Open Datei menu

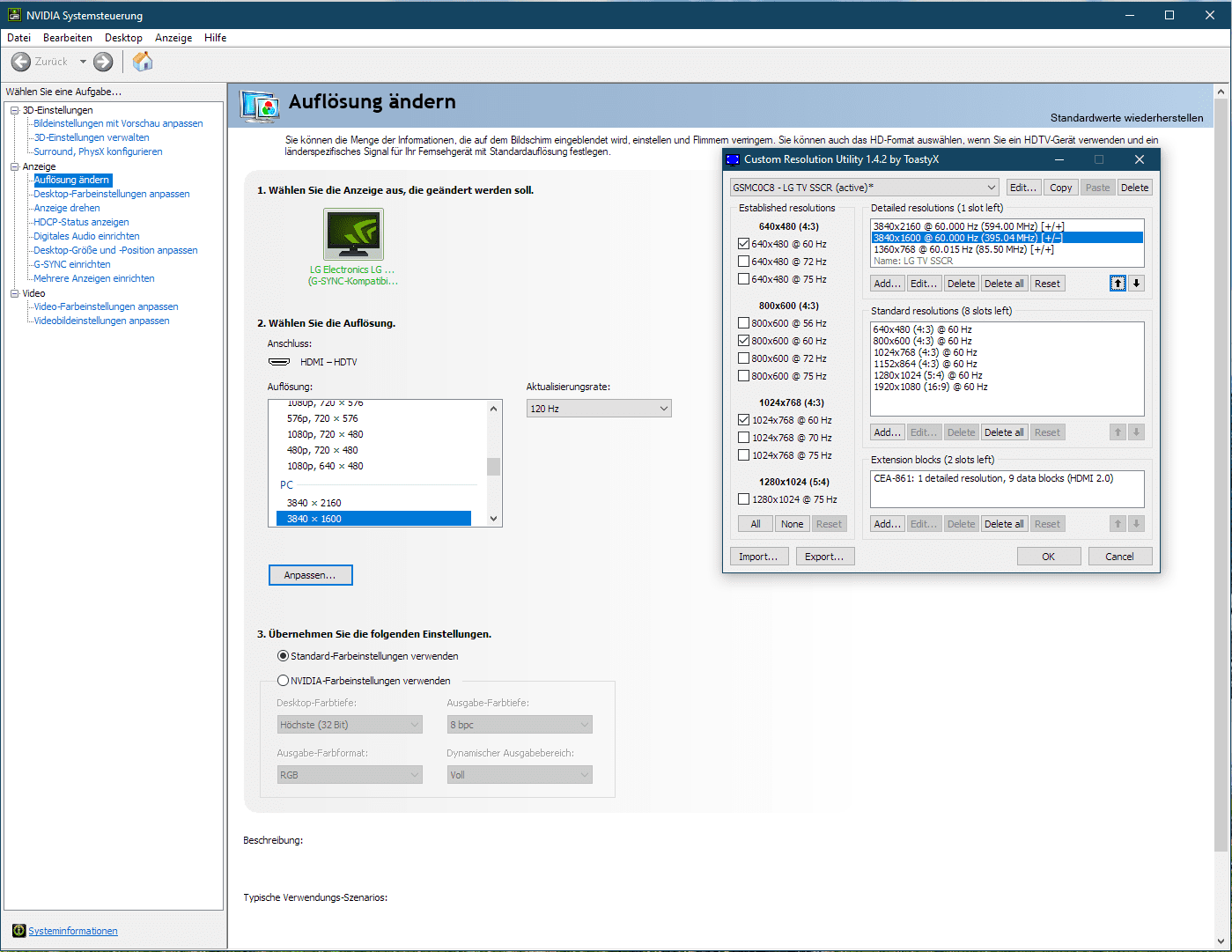pos(18,38)
